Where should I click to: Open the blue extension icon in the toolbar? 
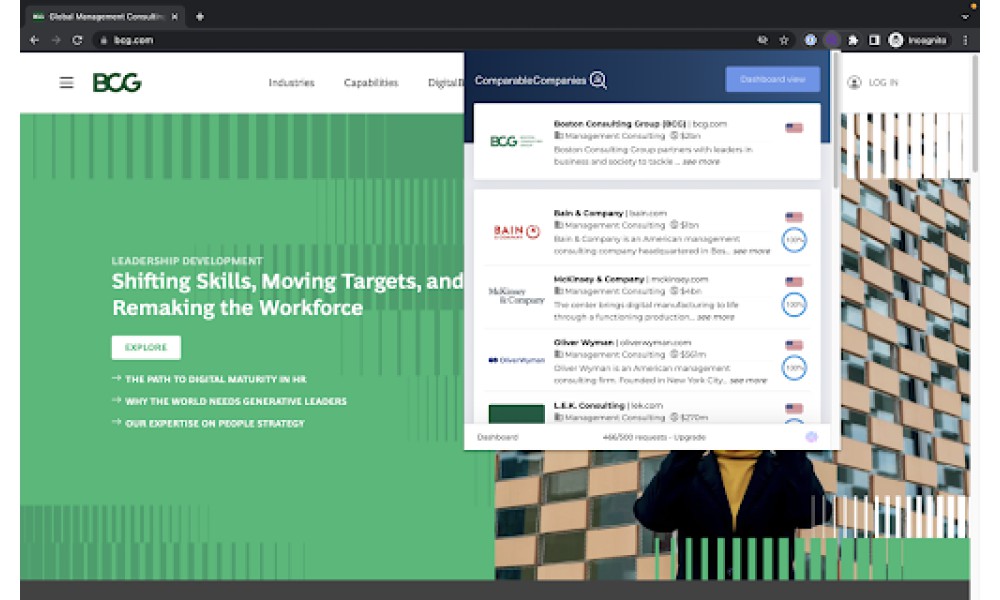click(x=810, y=40)
